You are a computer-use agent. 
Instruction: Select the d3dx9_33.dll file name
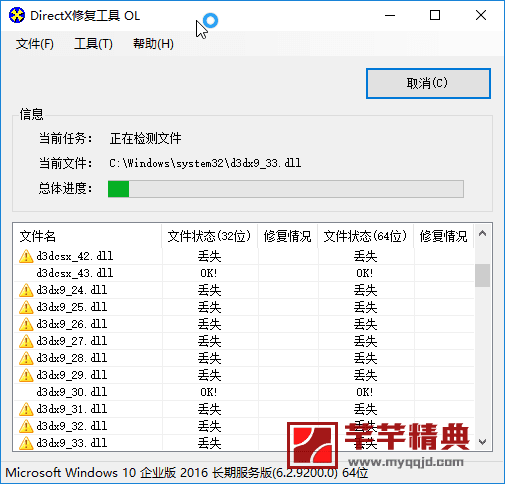click(x=72, y=443)
